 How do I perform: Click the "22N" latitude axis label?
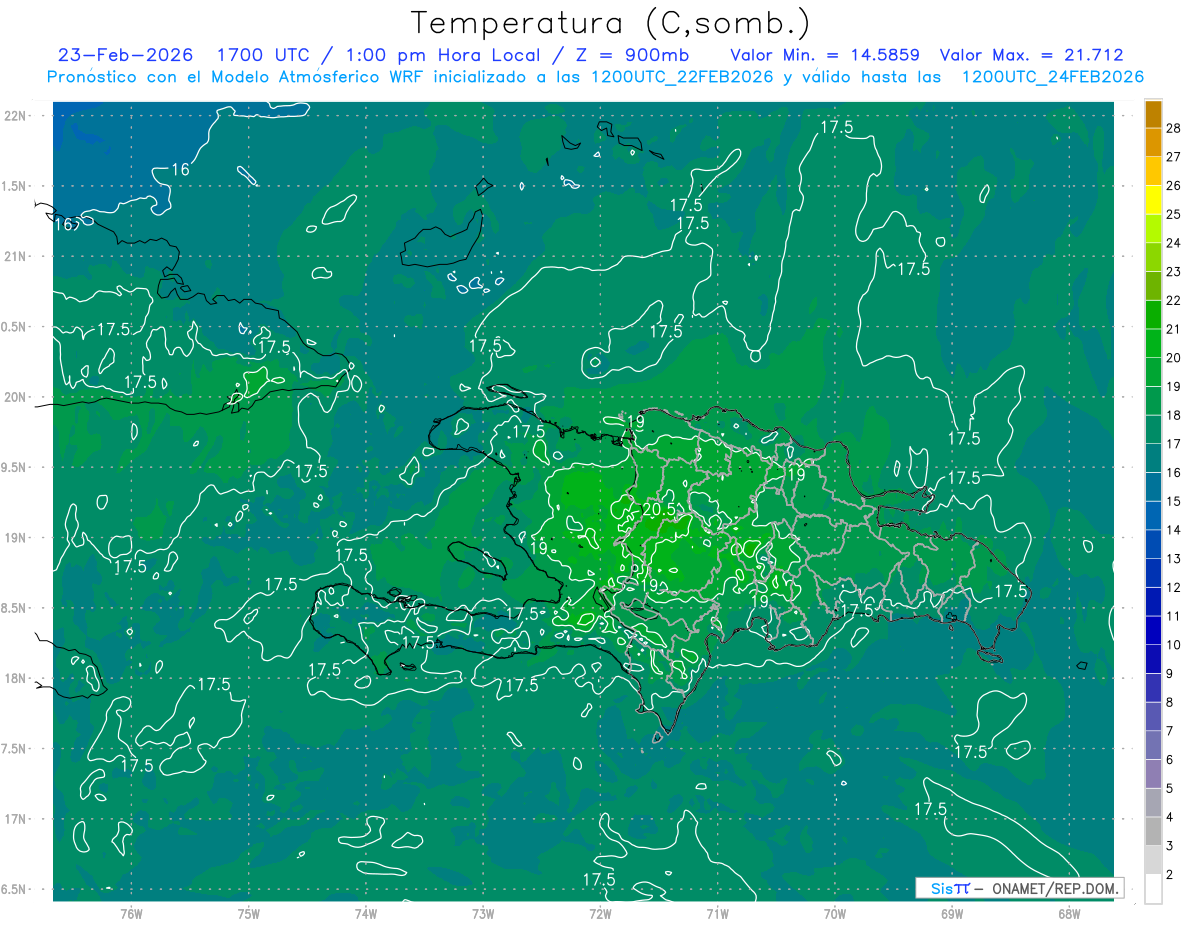(x=16, y=115)
